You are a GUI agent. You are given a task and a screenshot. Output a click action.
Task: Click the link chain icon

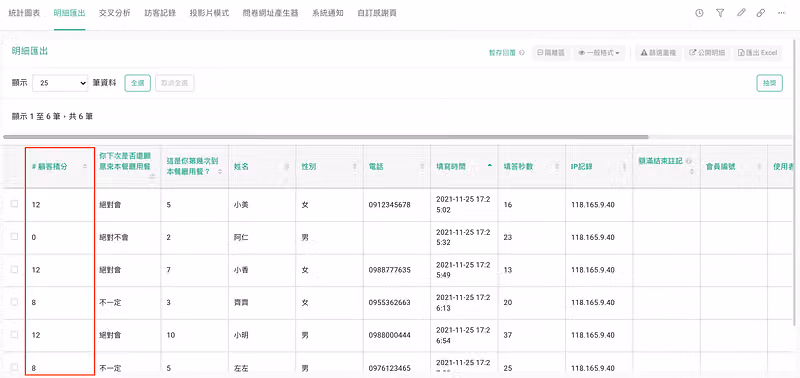click(761, 13)
